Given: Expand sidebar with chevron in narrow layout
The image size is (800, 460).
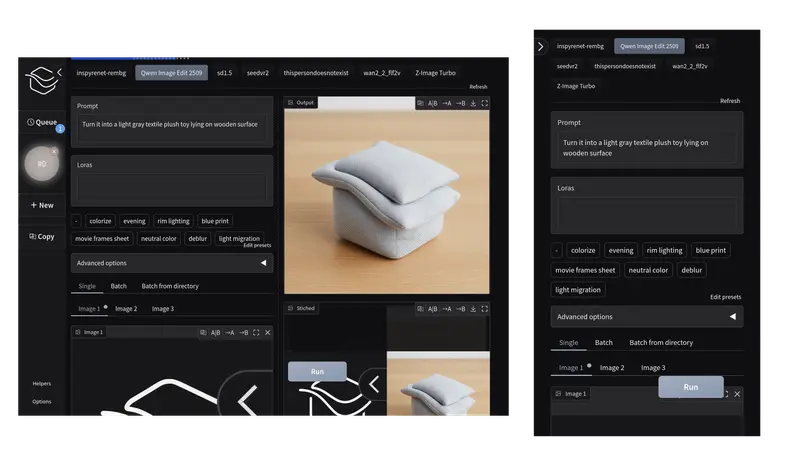Looking at the screenshot, I should tap(541, 46).
